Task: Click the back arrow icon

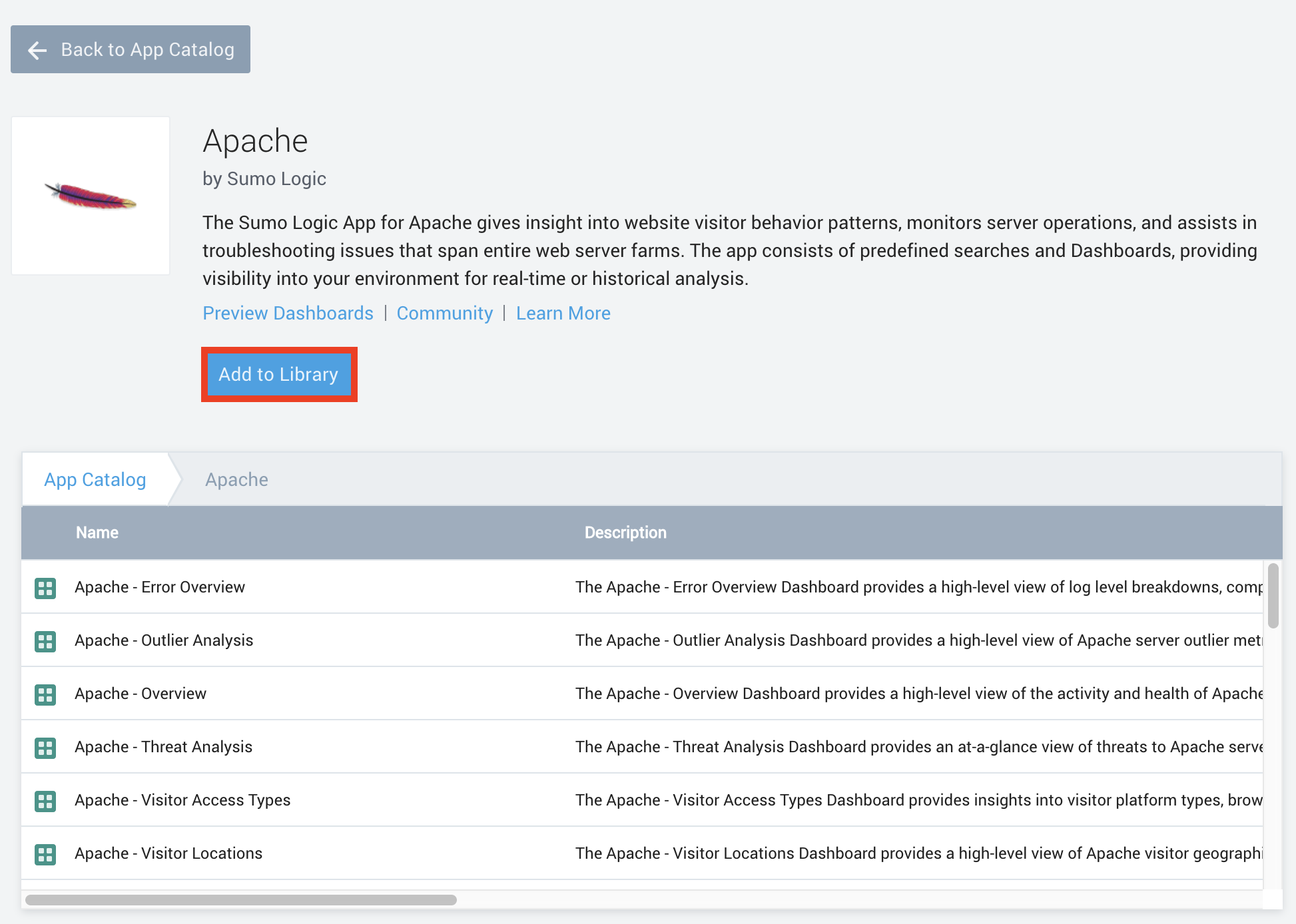Action: coord(37,50)
